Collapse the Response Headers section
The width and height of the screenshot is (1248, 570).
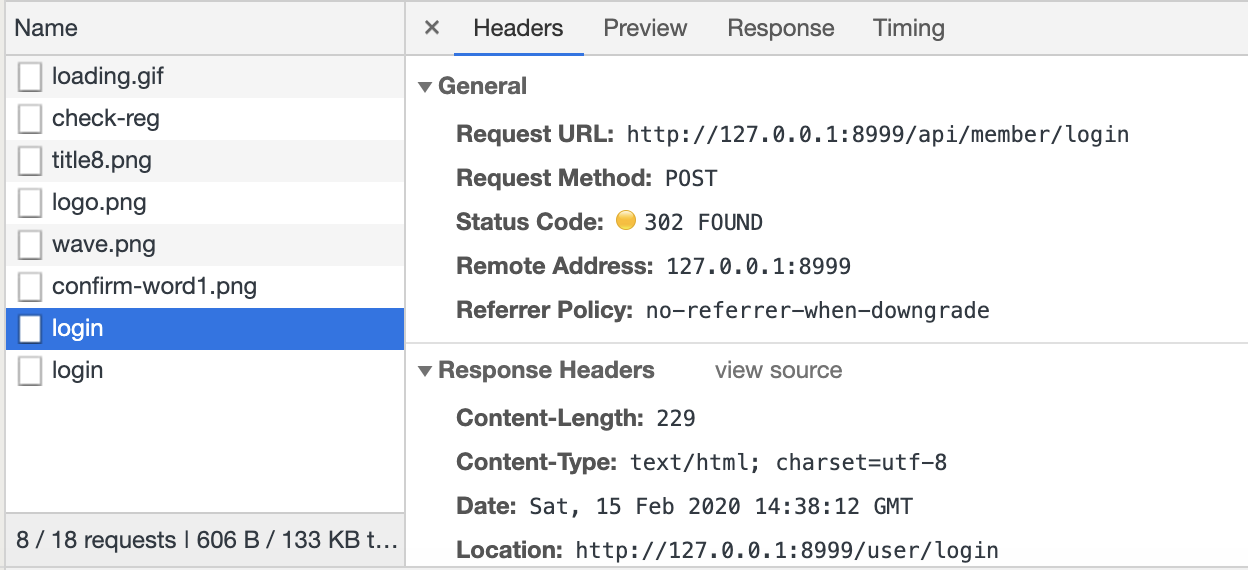click(x=425, y=371)
